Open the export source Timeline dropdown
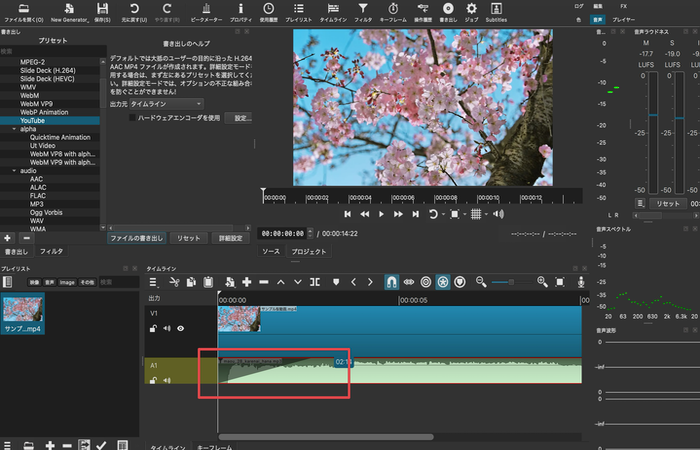This screenshot has height=450, width=700. point(167,103)
